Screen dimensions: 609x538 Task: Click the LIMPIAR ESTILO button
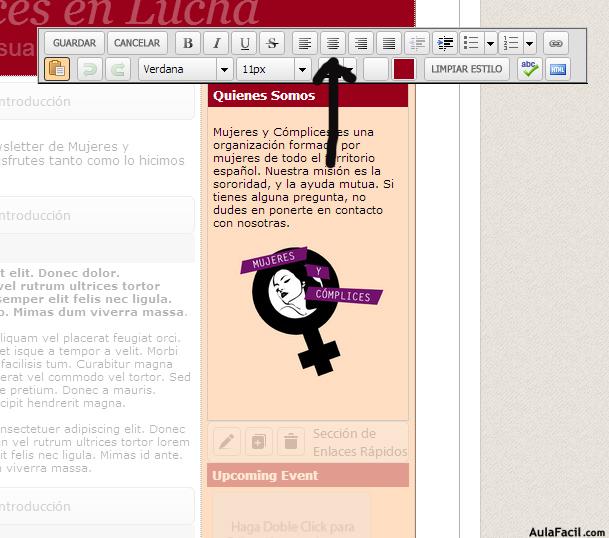(466, 69)
